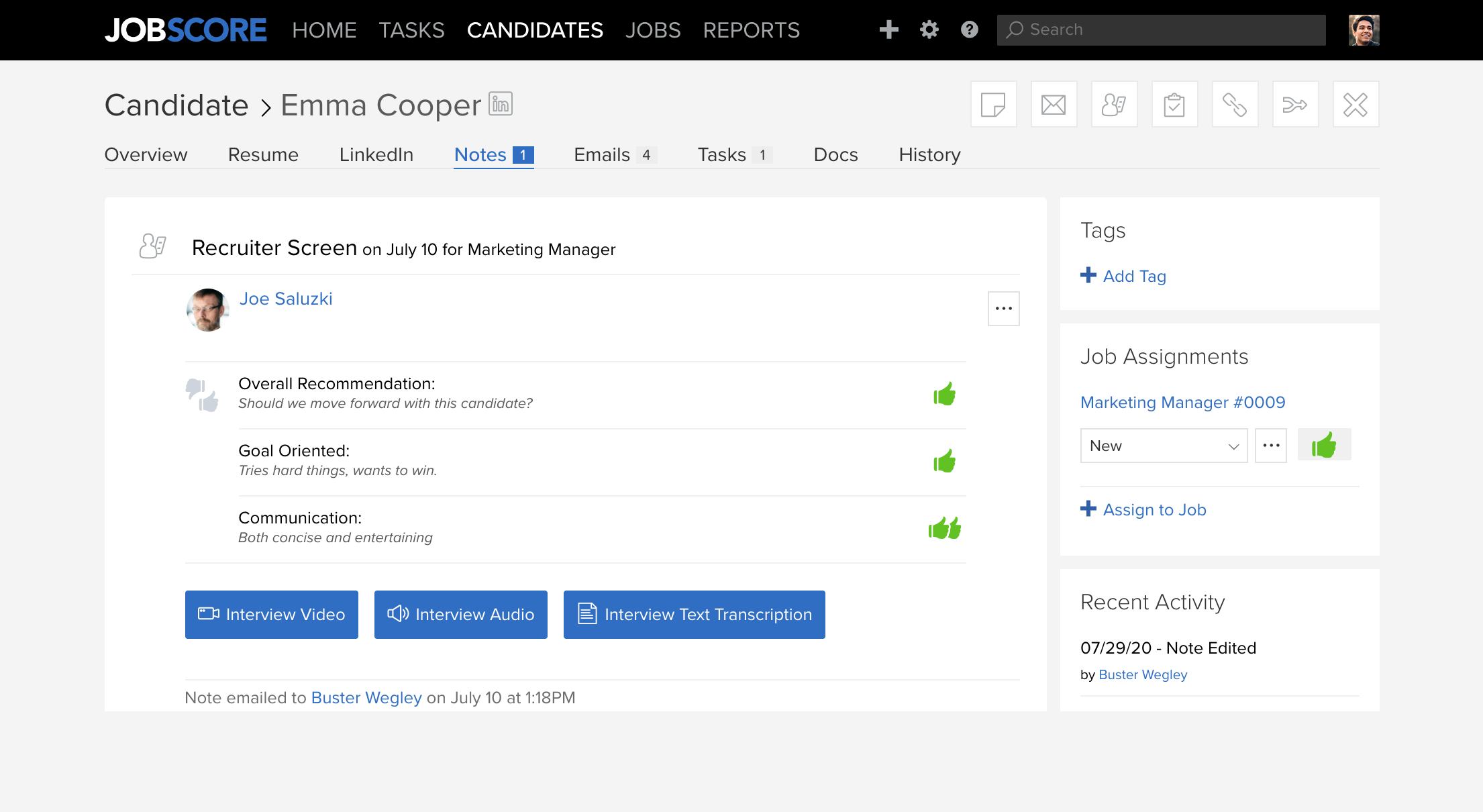This screenshot has height=812, width=1483.
Task: Toggle the overall recommendation thumbs up rating
Action: [x=944, y=393]
